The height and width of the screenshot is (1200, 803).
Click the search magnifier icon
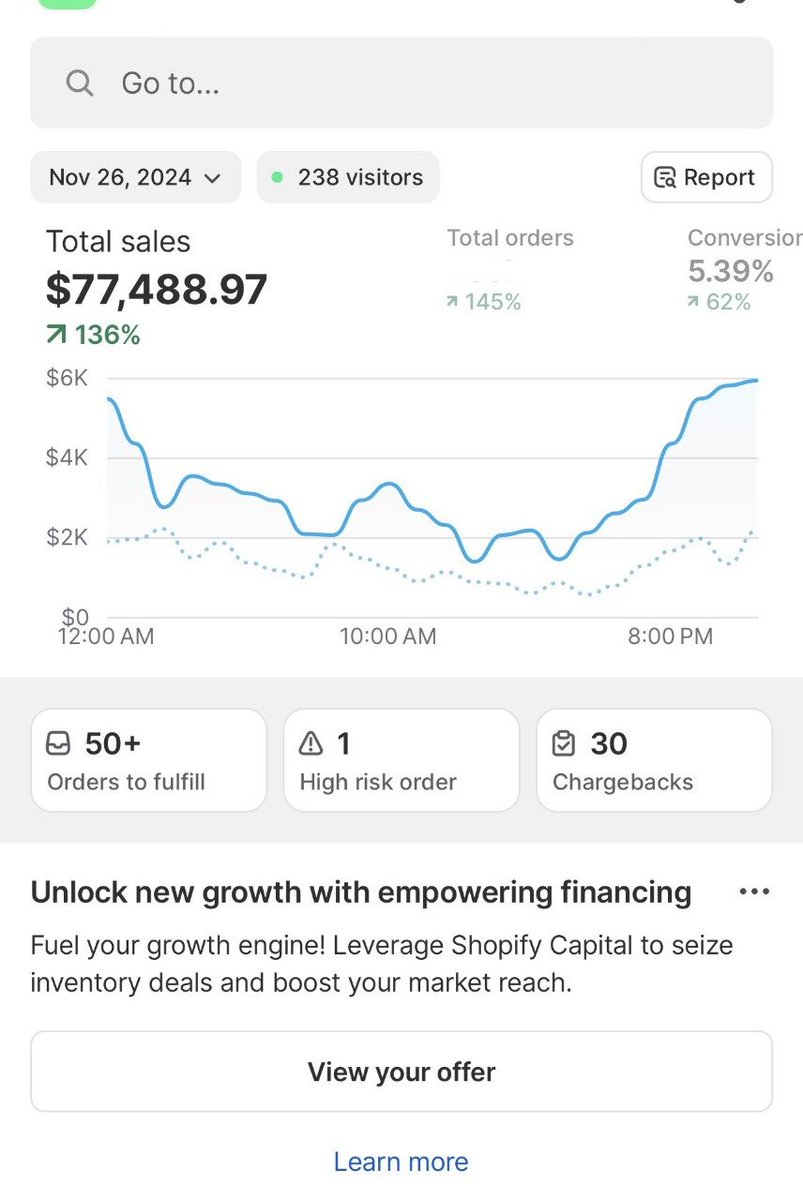pyautogui.click(x=79, y=83)
